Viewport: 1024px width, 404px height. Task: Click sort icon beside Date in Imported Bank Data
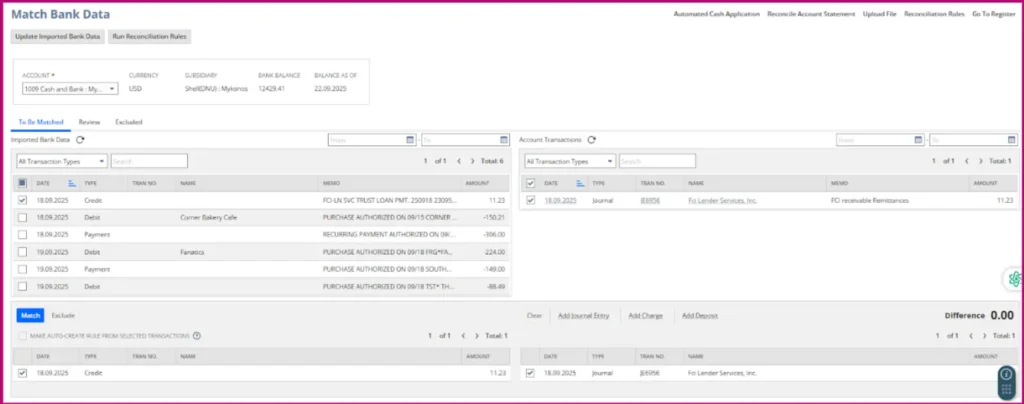pyautogui.click(x=72, y=183)
